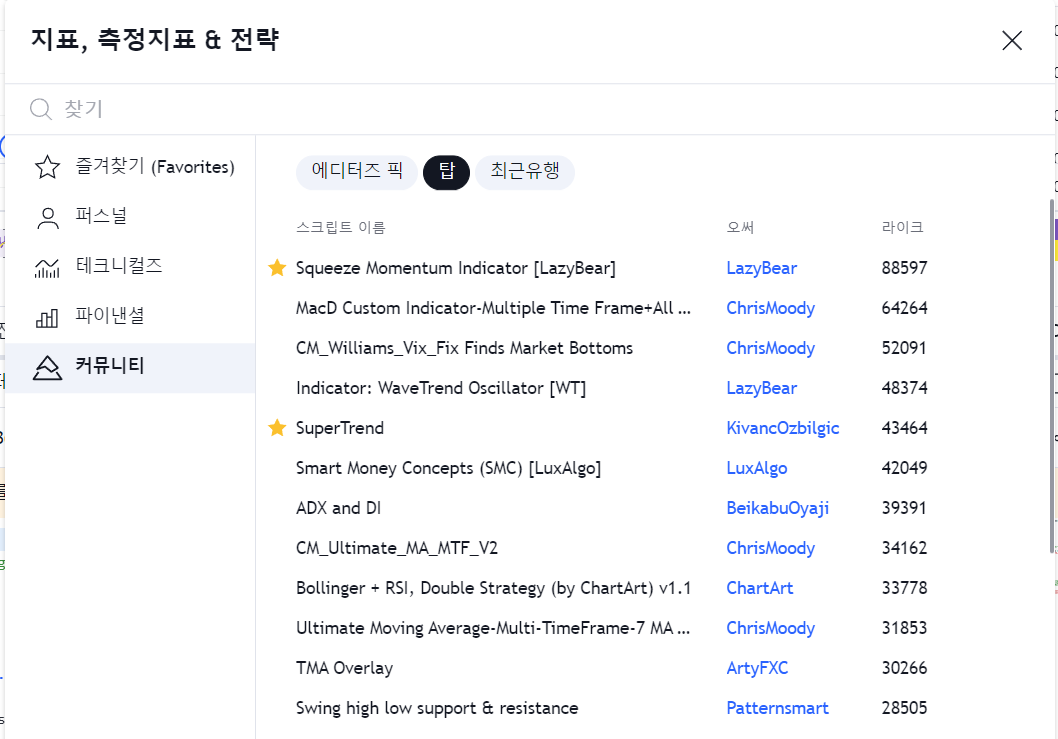Screen dimensions: 1058x739
Task: Add CM_Williams_Vix_Fix Finds Market Bottoms
Action: coord(464,348)
